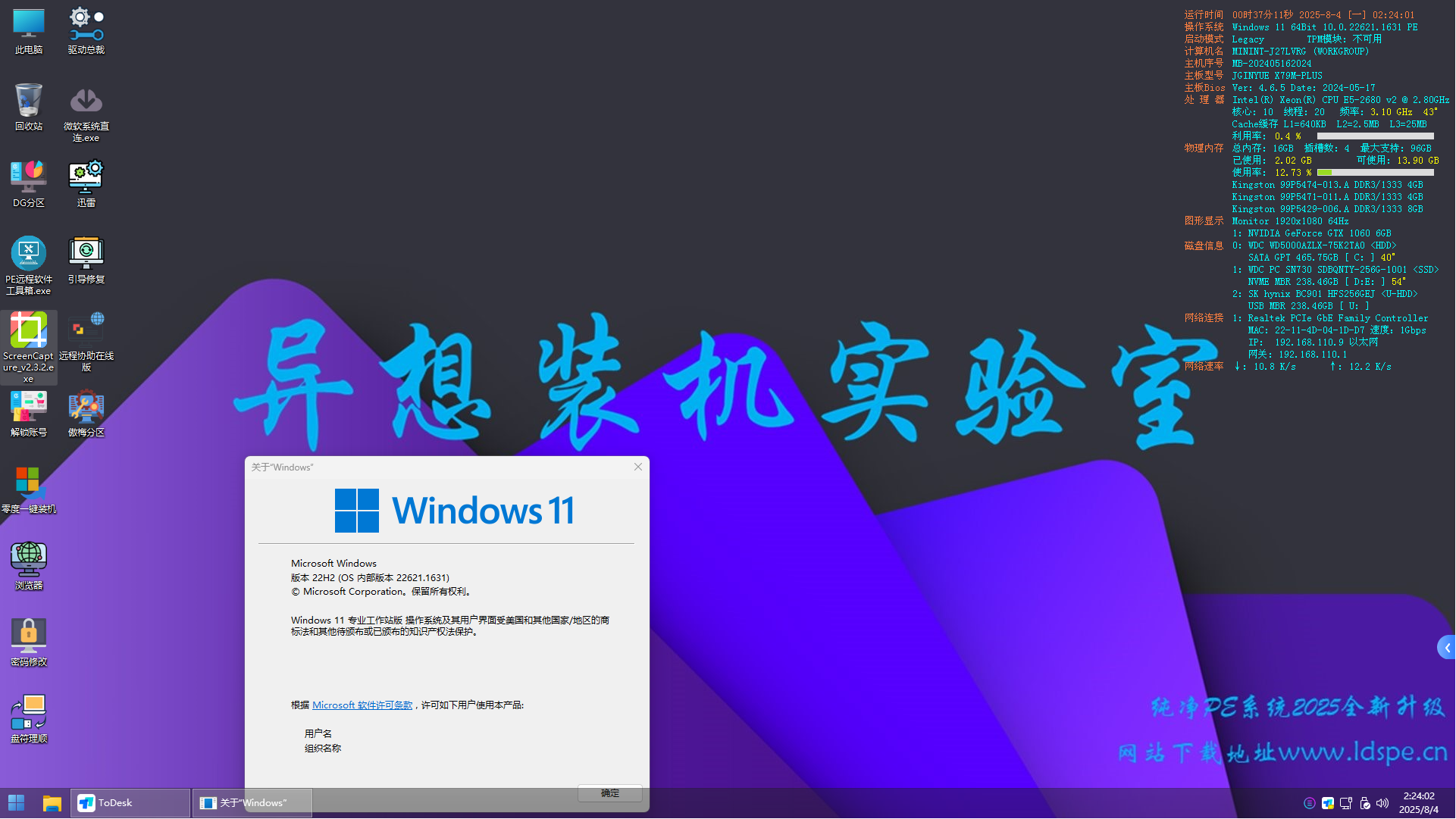1456x819 pixels.
Task: Close the 关于"Windows" dialog
Action: (638, 467)
